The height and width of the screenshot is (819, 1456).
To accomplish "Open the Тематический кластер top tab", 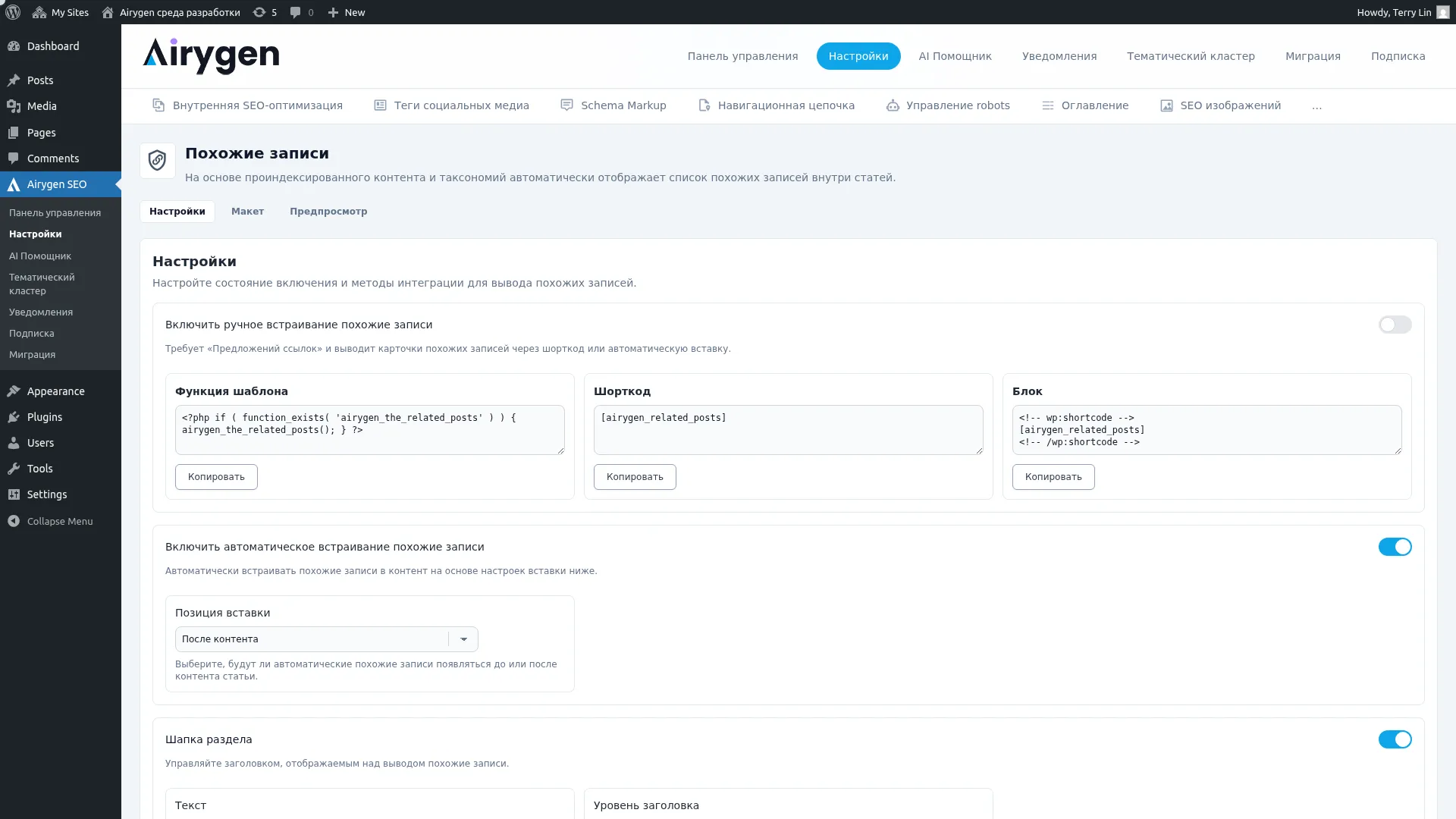I will point(1191,56).
